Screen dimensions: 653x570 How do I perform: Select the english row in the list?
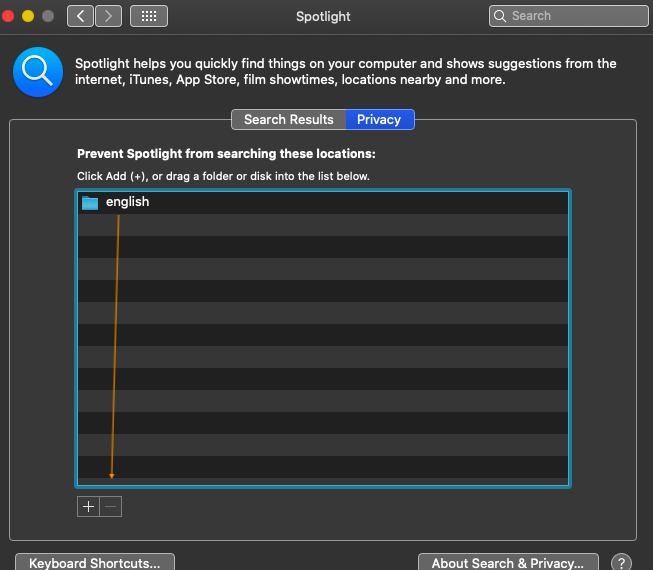(x=323, y=203)
